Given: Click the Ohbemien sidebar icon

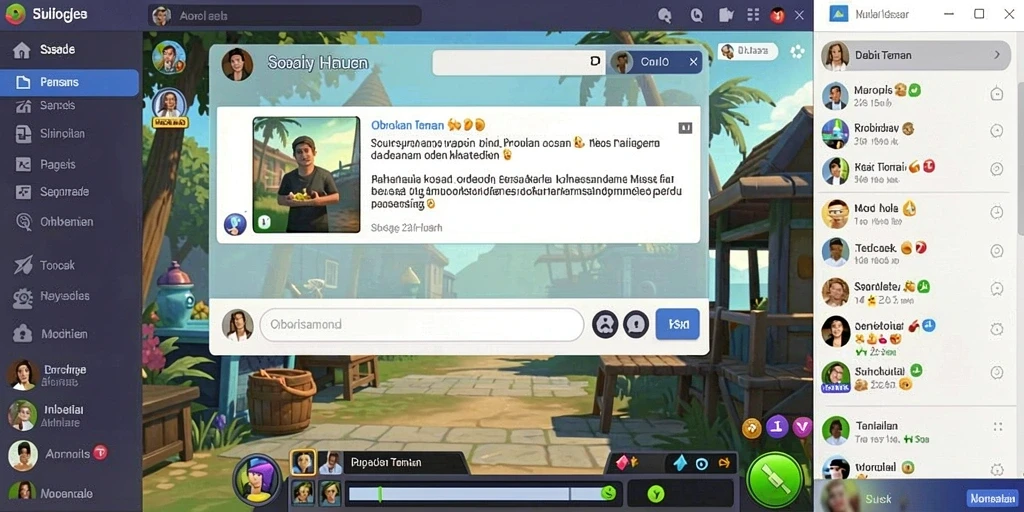Looking at the screenshot, I should point(23,222).
